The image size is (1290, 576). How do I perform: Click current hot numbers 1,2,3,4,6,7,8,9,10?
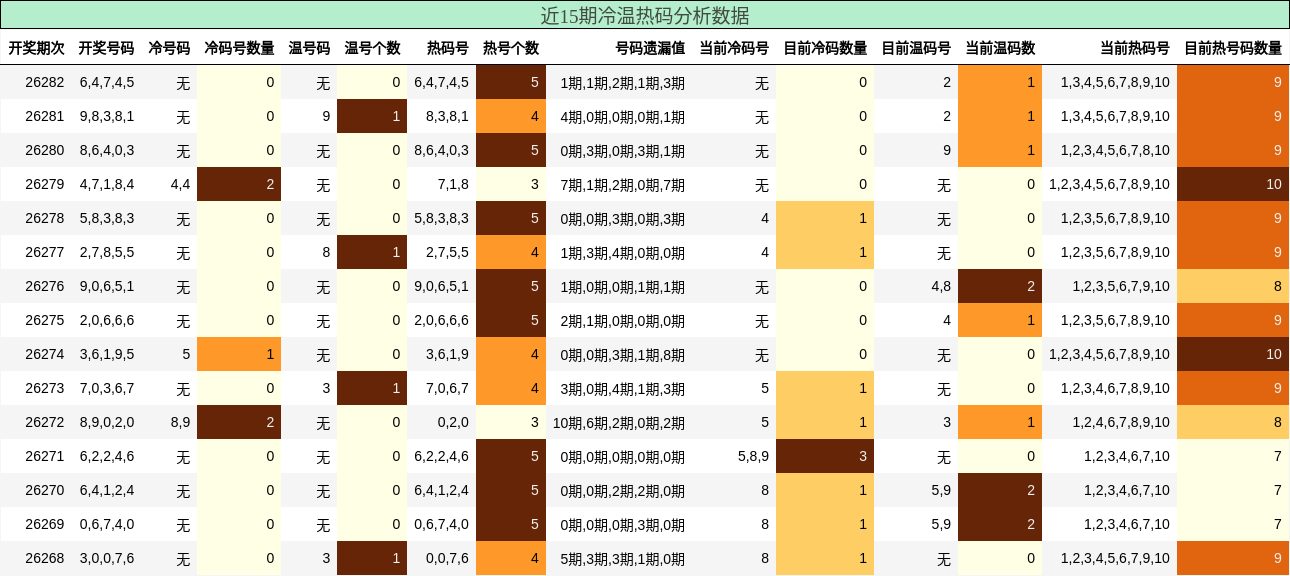pyautogui.click(x=1115, y=388)
